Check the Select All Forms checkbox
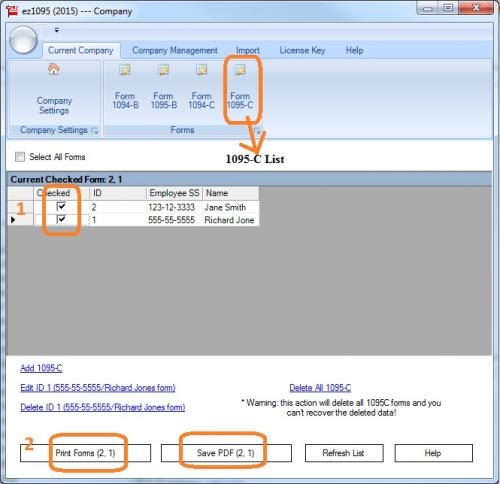 [20, 157]
